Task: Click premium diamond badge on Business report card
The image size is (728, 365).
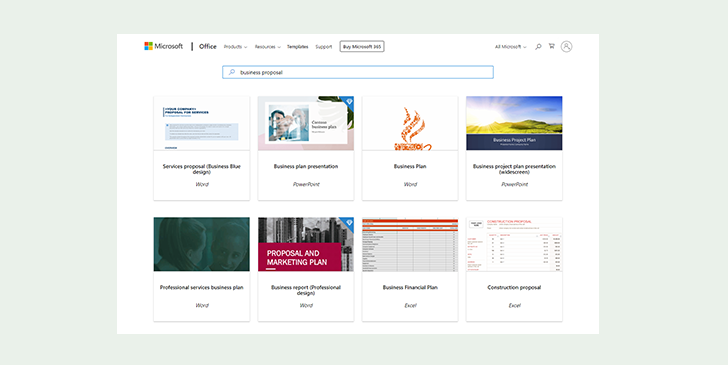Action: click(x=349, y=222)
